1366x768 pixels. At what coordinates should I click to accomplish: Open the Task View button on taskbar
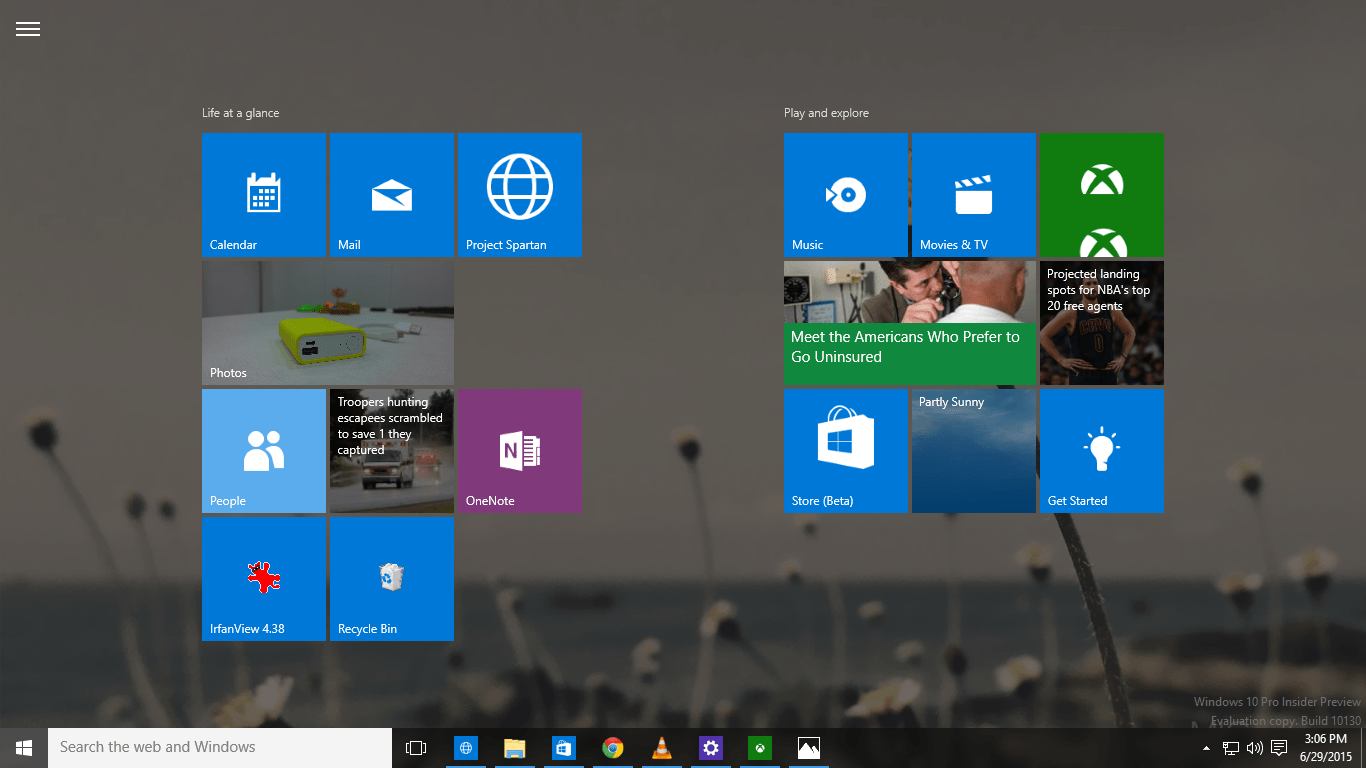click(416, 748)
